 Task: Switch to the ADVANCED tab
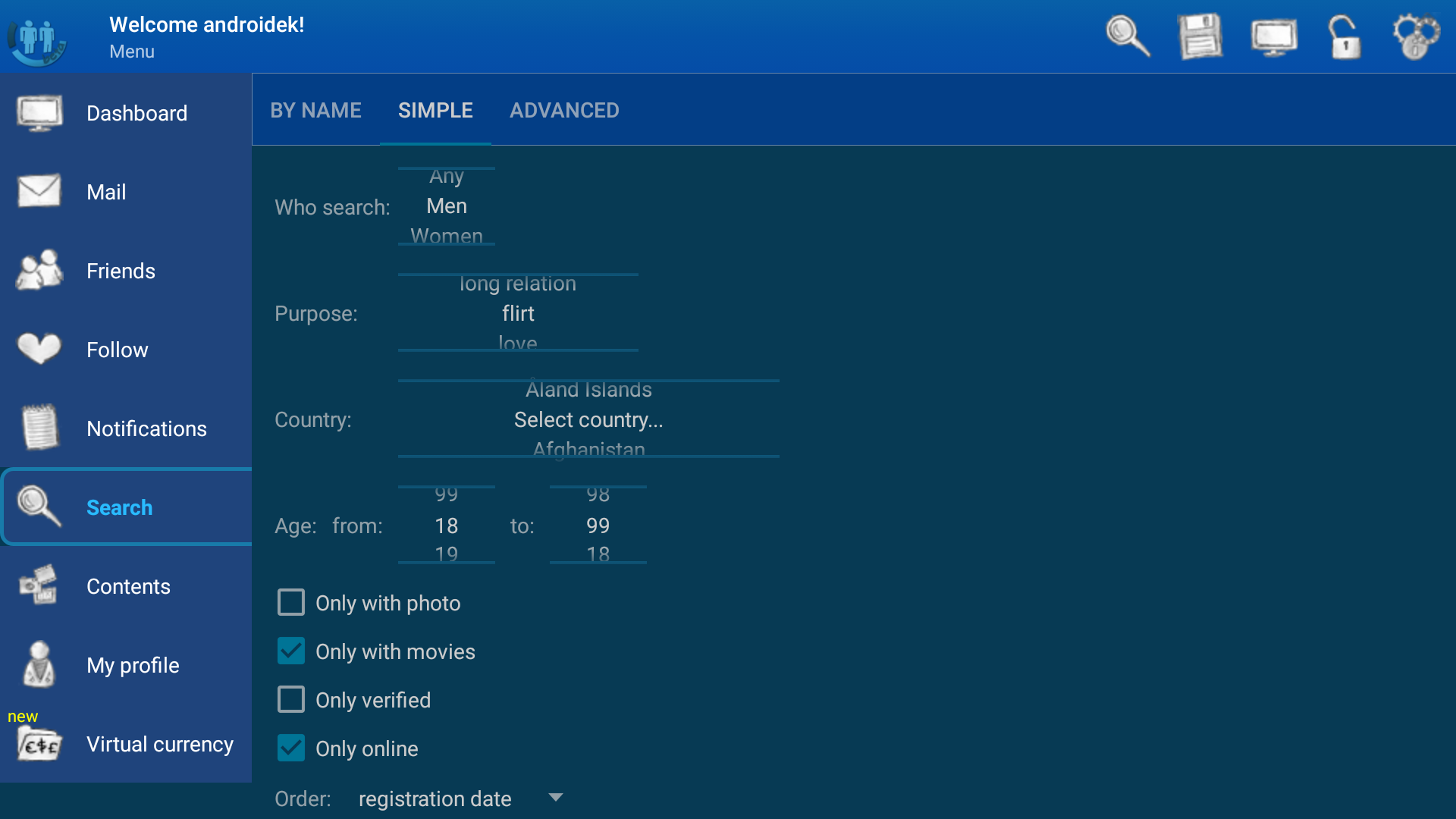tap(564, 111)
